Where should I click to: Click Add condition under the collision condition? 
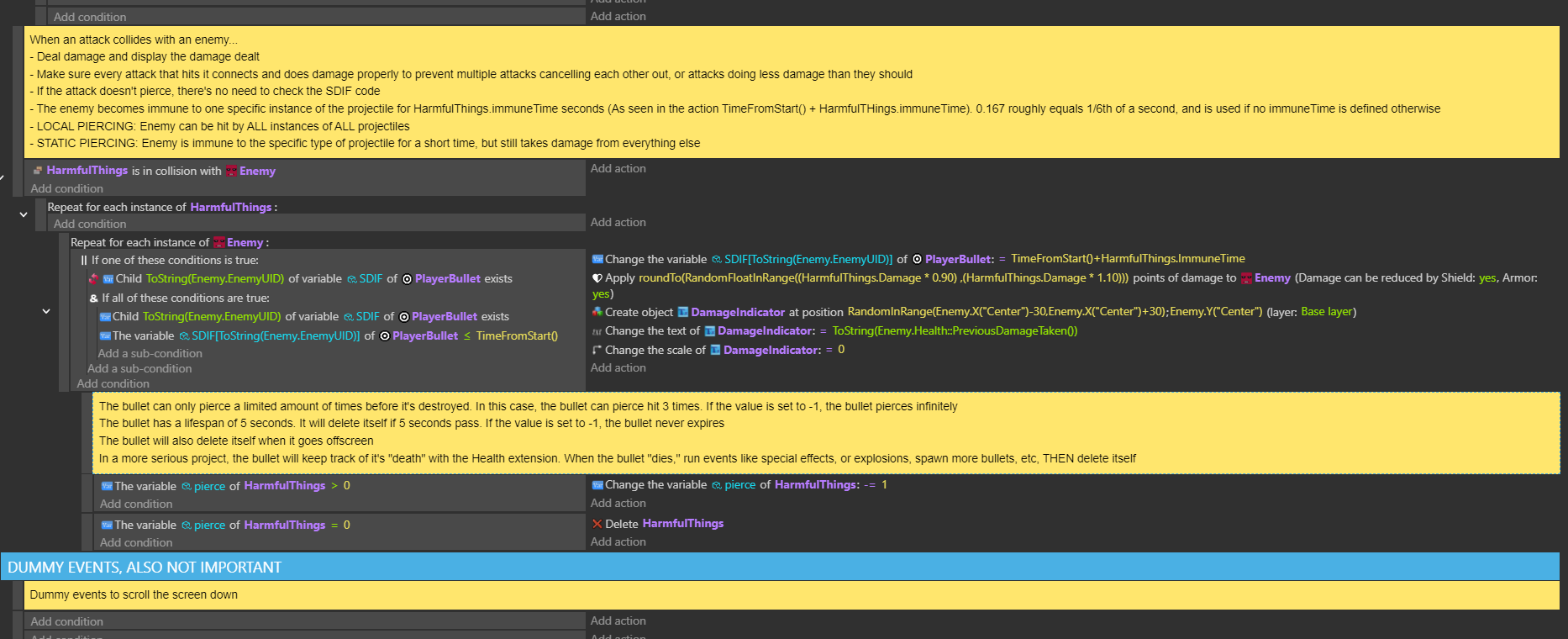coord(67,189)
